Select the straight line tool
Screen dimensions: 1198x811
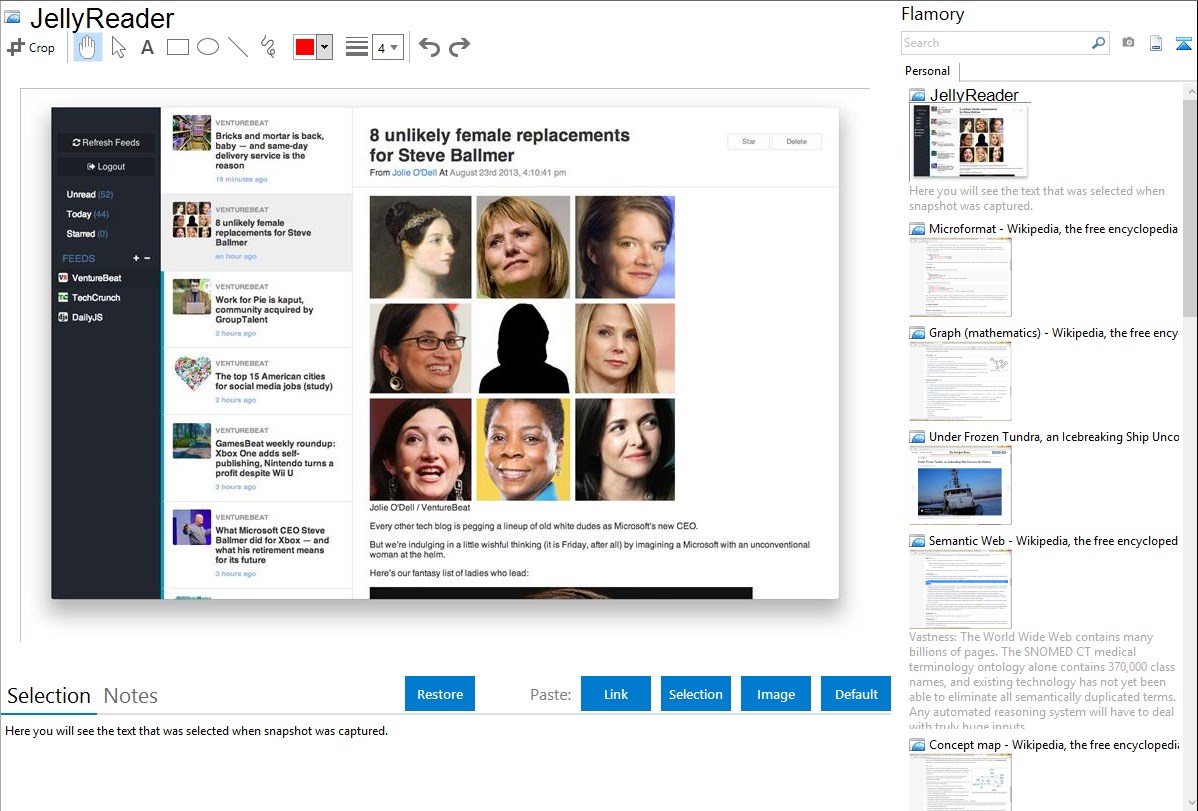(238, 47)
